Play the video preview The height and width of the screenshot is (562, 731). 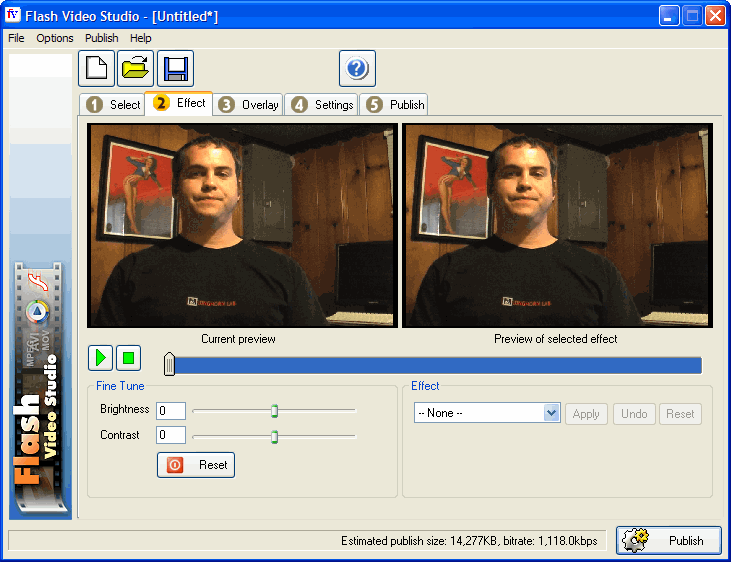point(100,358)
